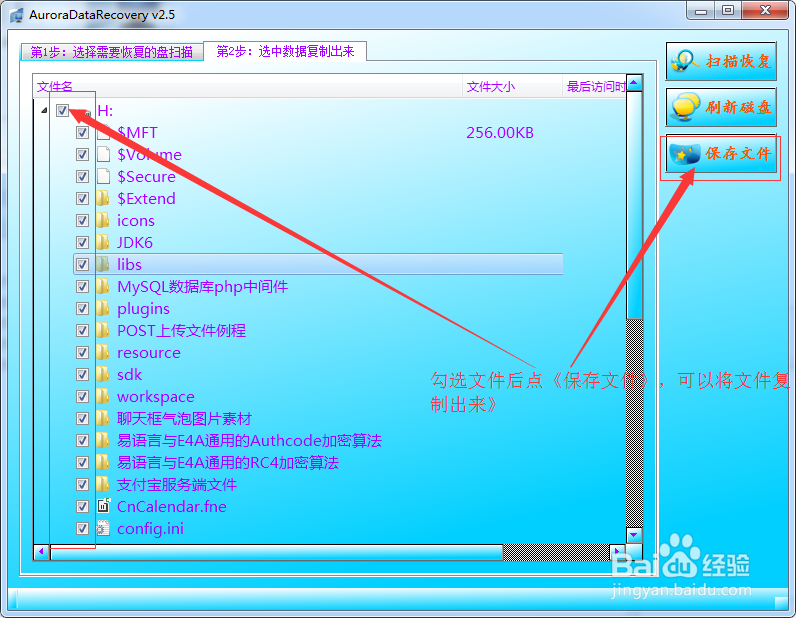Toggle the Authcode加密算法 folder checkbox
This screenshot has height=618, width=796.
pos(82,440)
